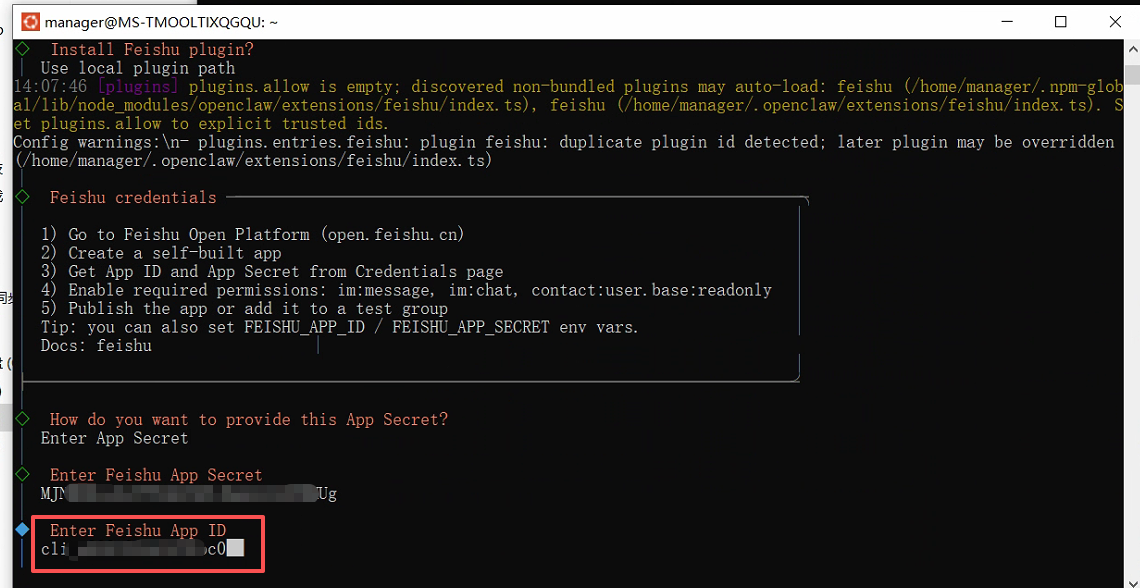Click the 'Docs: feishu' line

point(96,346)
